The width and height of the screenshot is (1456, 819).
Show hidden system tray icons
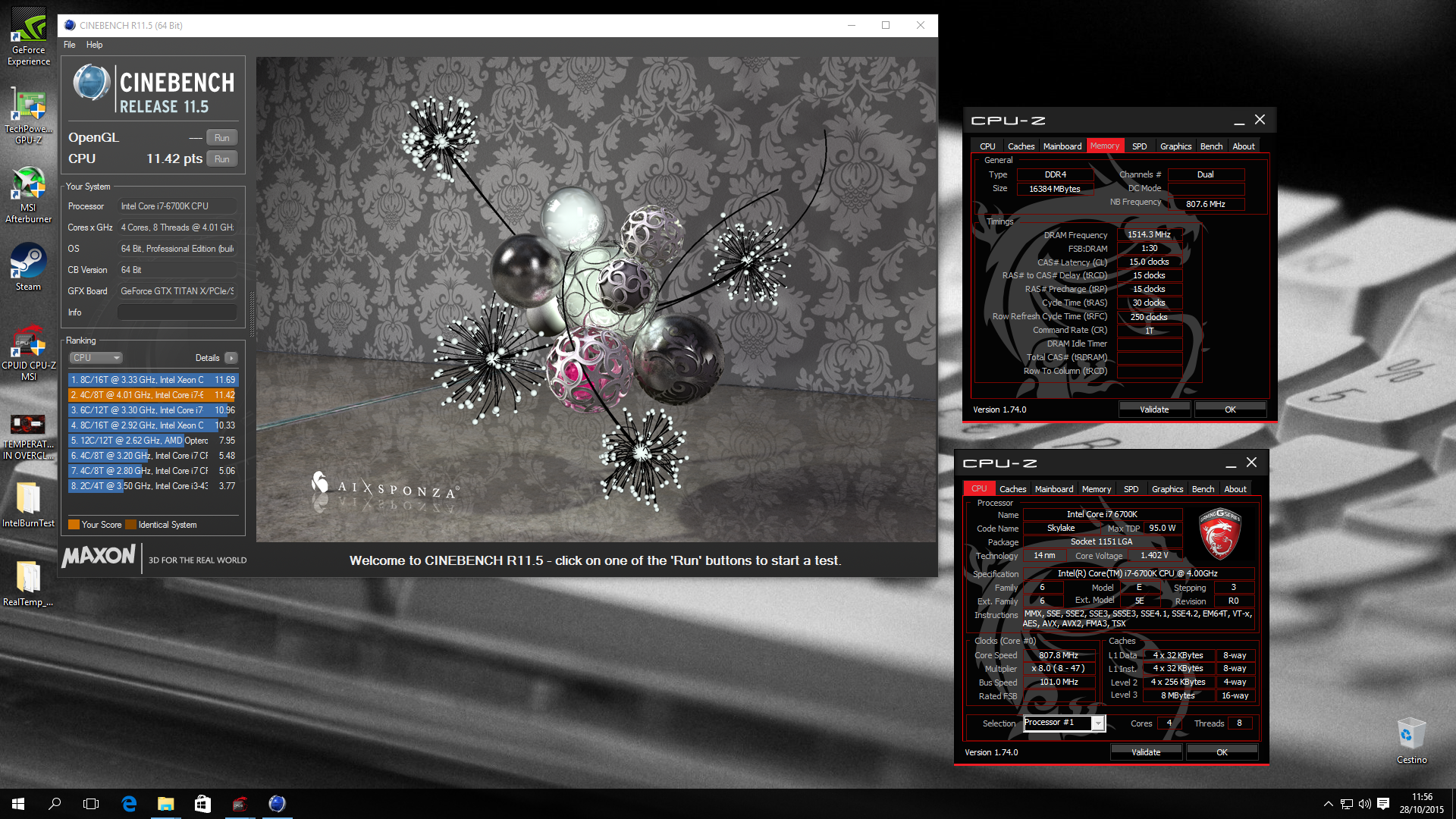pyautogui.click(x=1328, y=804)
